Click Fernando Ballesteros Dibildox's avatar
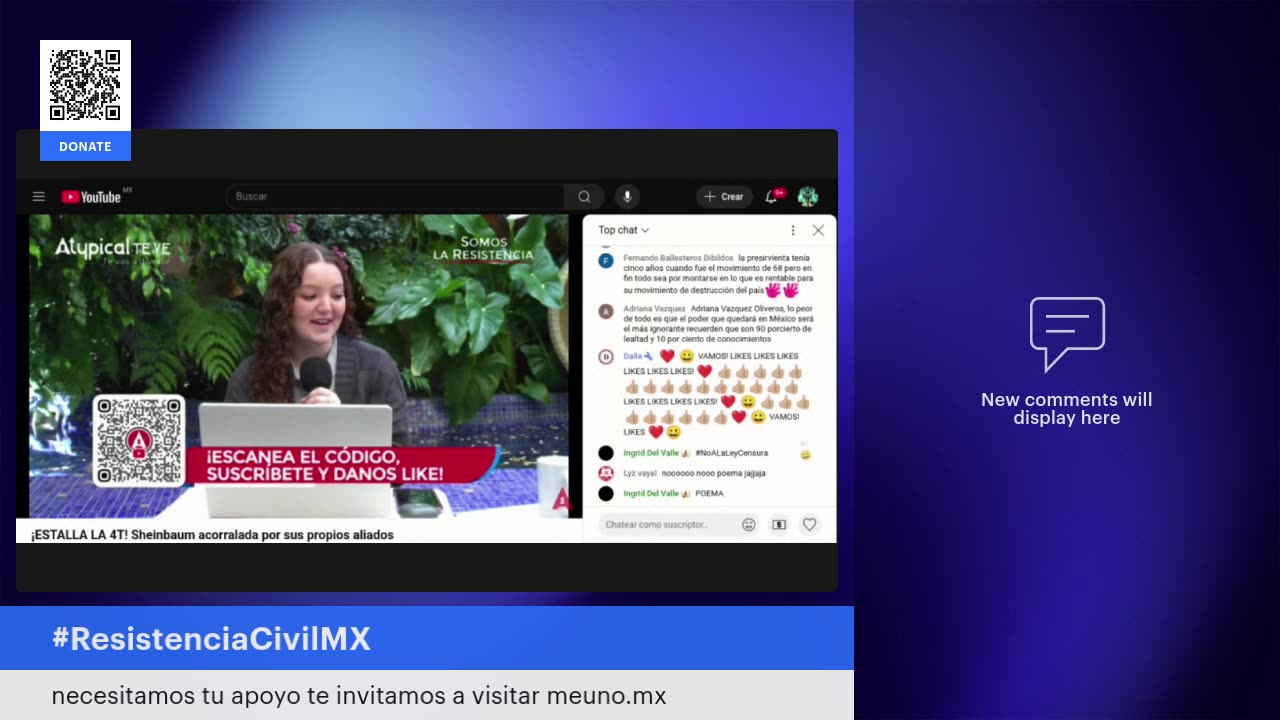1280x720 pixels. (x=605, y=261)
